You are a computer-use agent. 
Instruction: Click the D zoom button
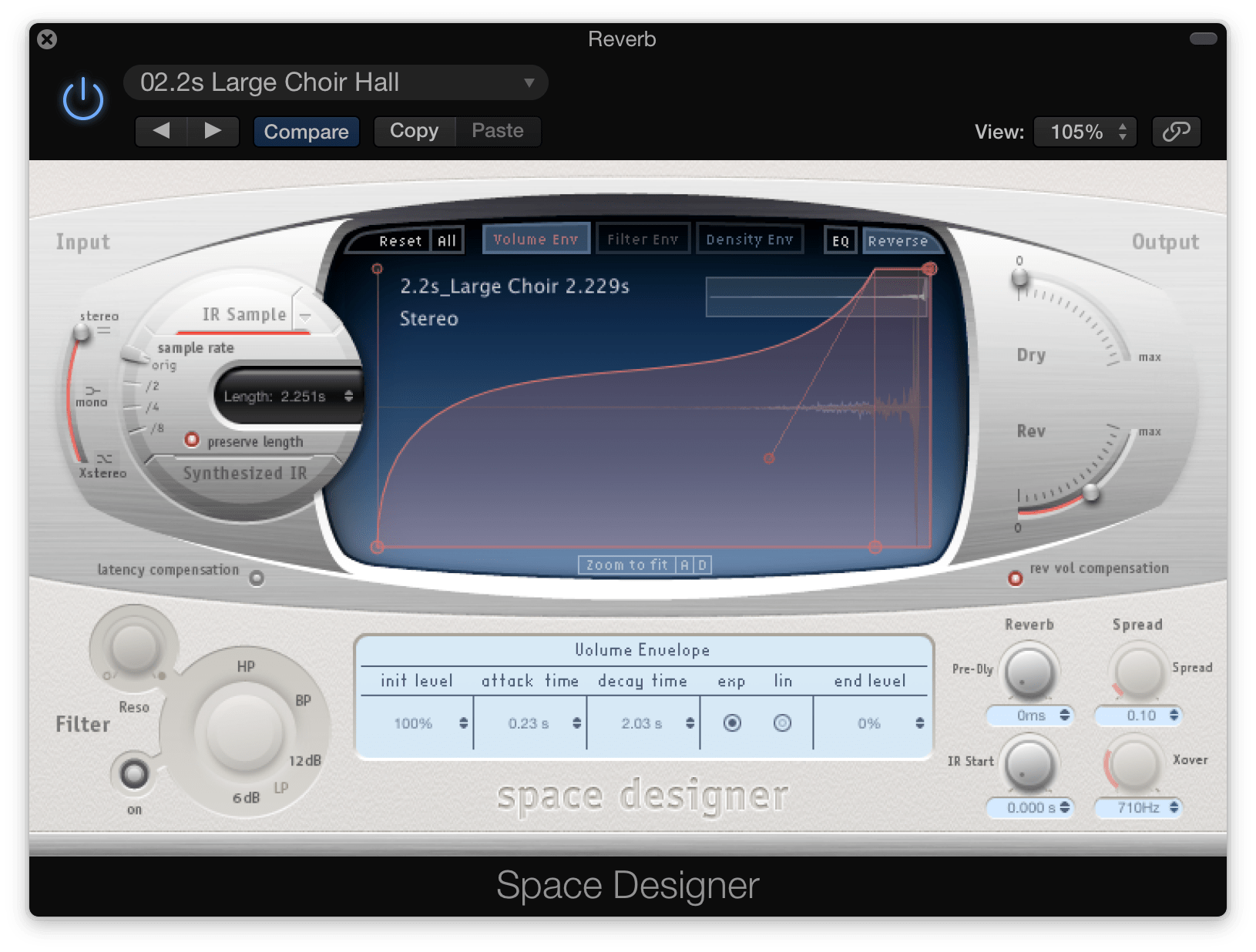[x=702, y=565]
